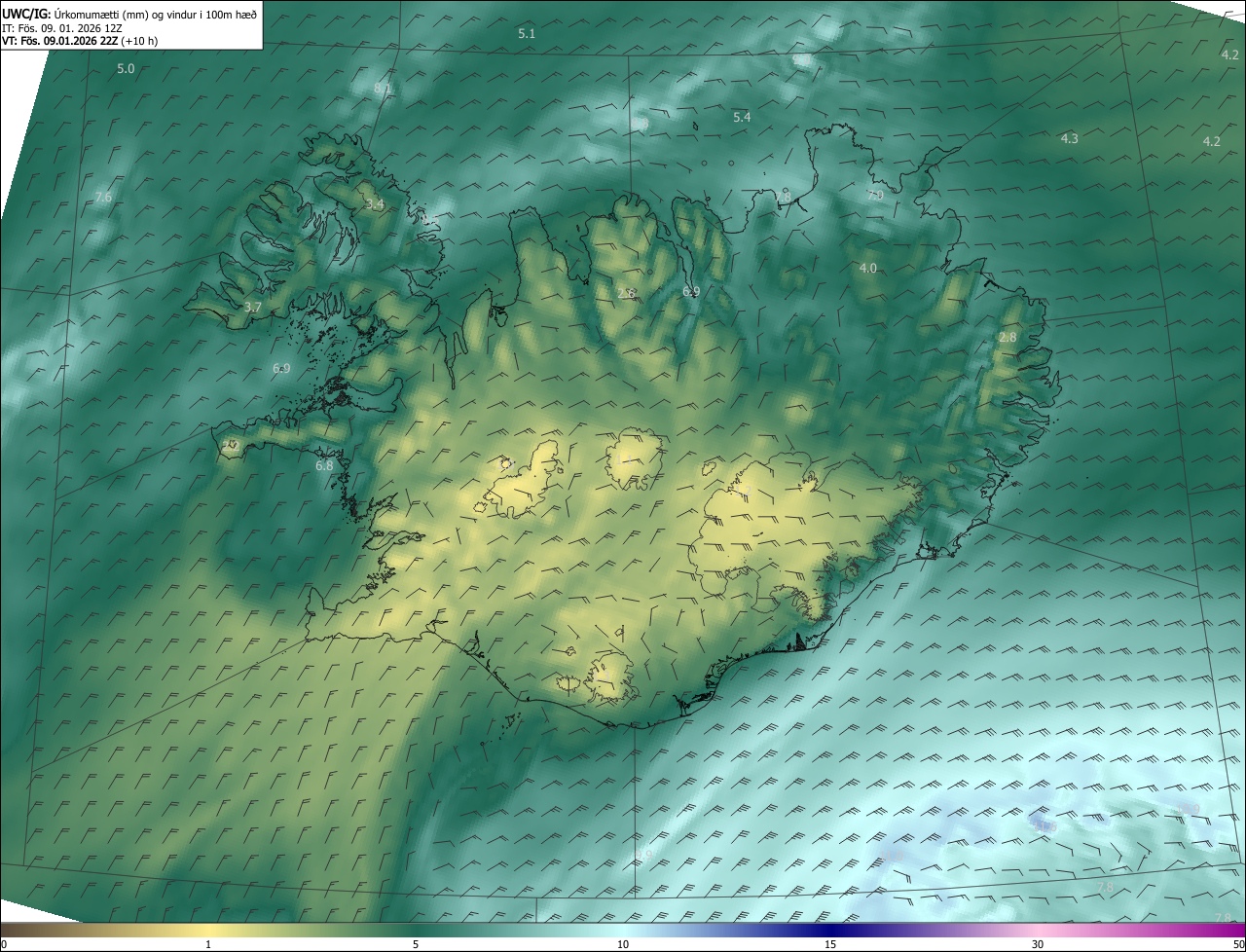This screenshot has height=952, width=1246.
Task: Click the title 'UWC/IG: Úrkomumætti (mm) og vindur'
Action: pyautogui.click(x=129, y=14)
